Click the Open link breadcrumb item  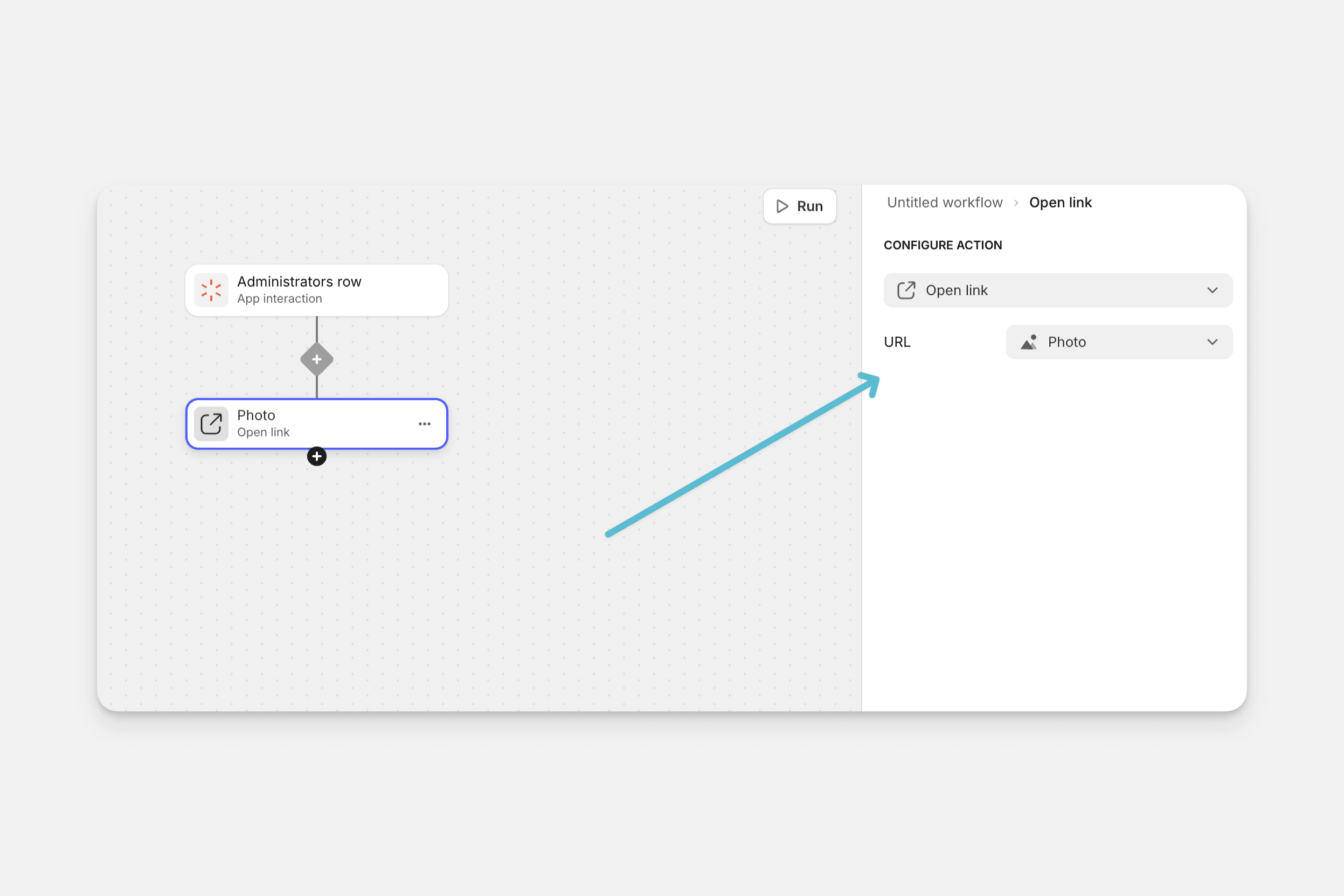tap(1060, 203)
